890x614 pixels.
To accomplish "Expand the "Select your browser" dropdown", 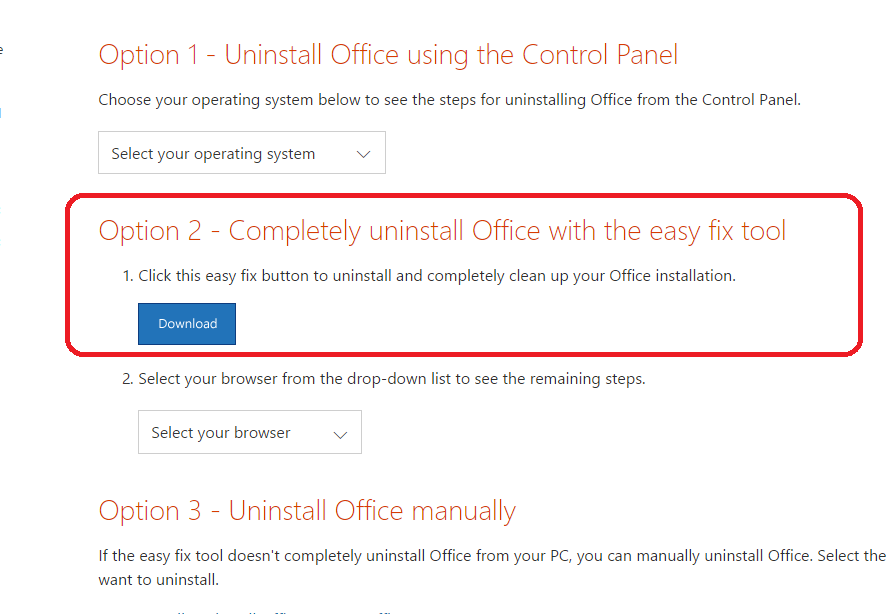I will [249, 433].
